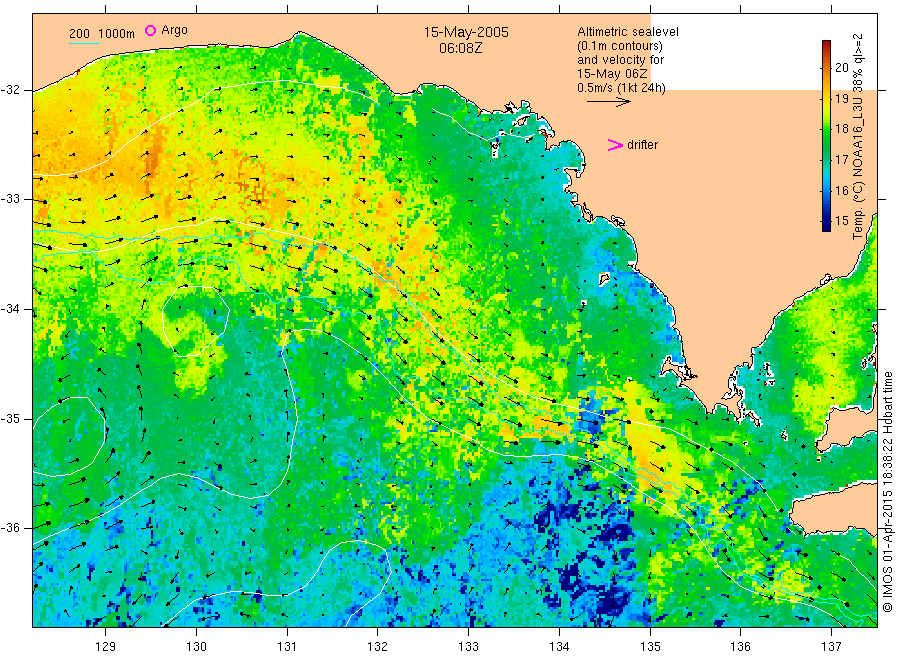Click longitude axis label '134'
This screenshot has width=900, height=660.
(559, 647)
